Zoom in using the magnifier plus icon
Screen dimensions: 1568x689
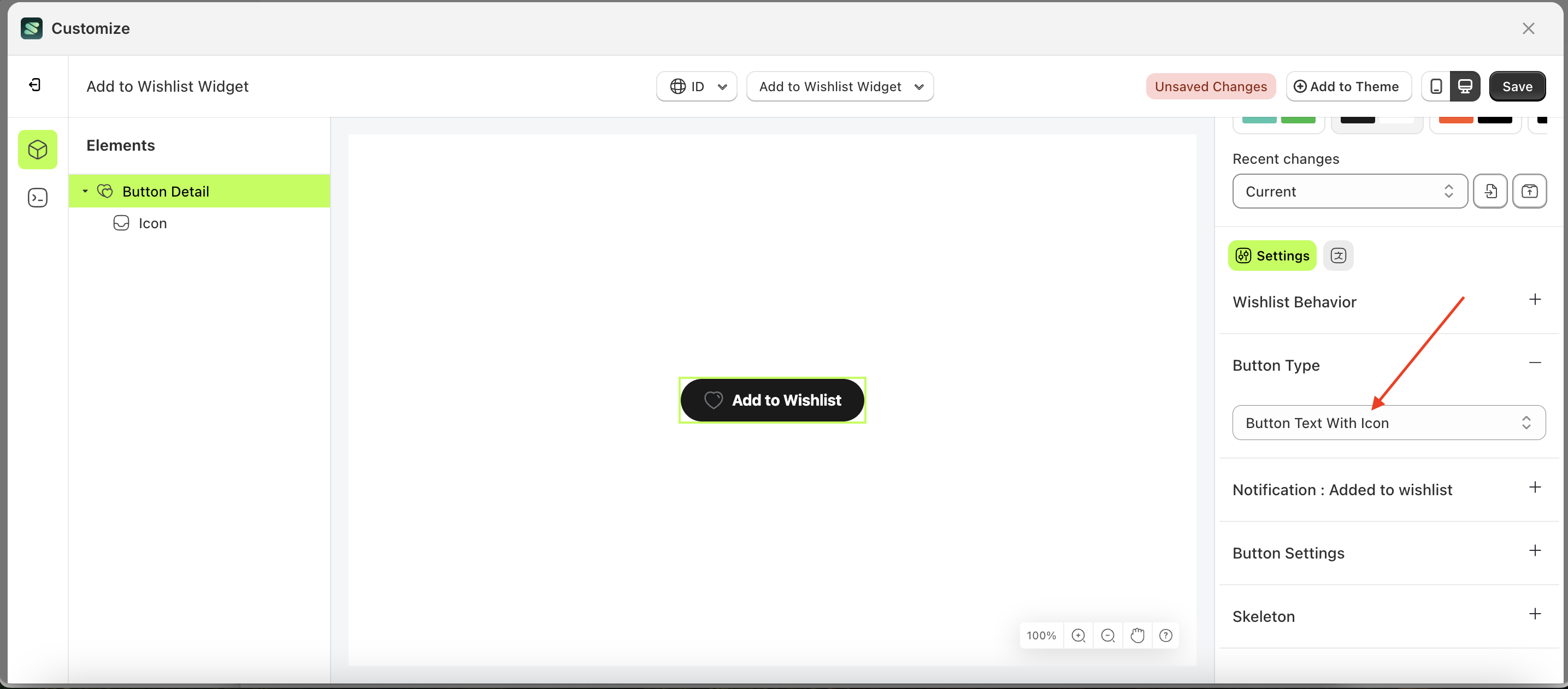click(x=1078, y=635)
